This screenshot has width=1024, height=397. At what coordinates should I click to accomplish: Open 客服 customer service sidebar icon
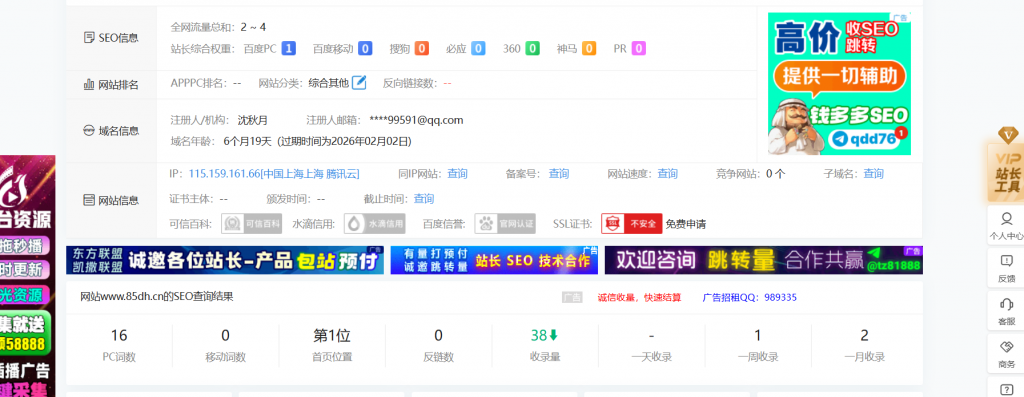[1006, 311]
